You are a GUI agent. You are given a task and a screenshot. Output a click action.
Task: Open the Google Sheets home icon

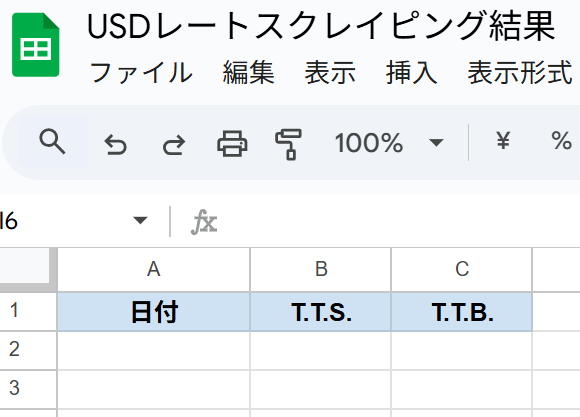click(36, 45)
